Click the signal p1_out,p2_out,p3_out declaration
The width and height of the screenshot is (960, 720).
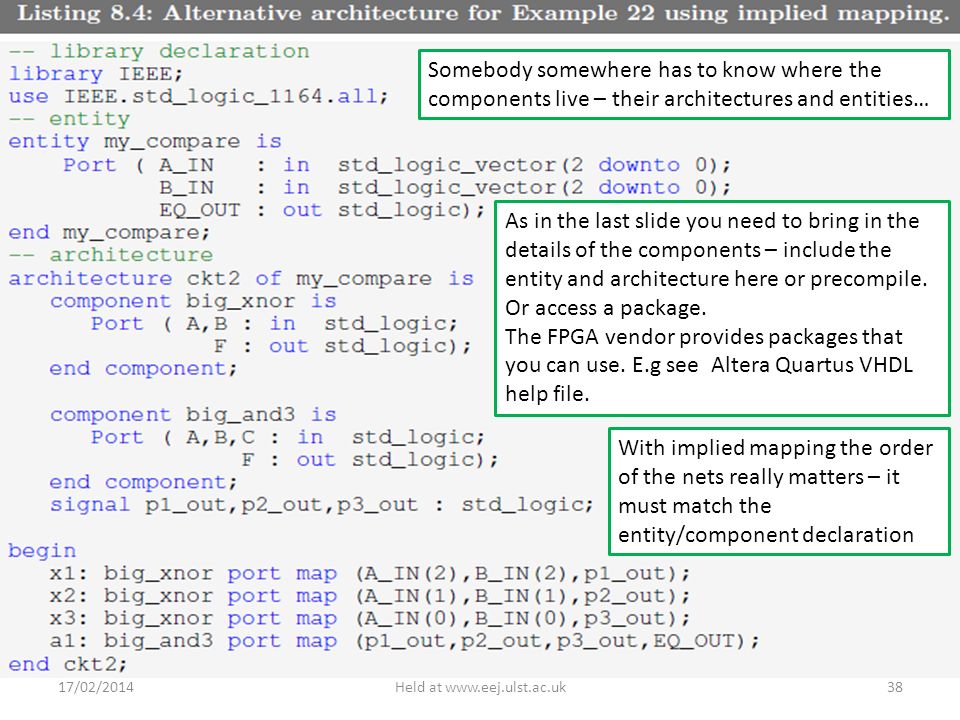[x=322, y=506]
